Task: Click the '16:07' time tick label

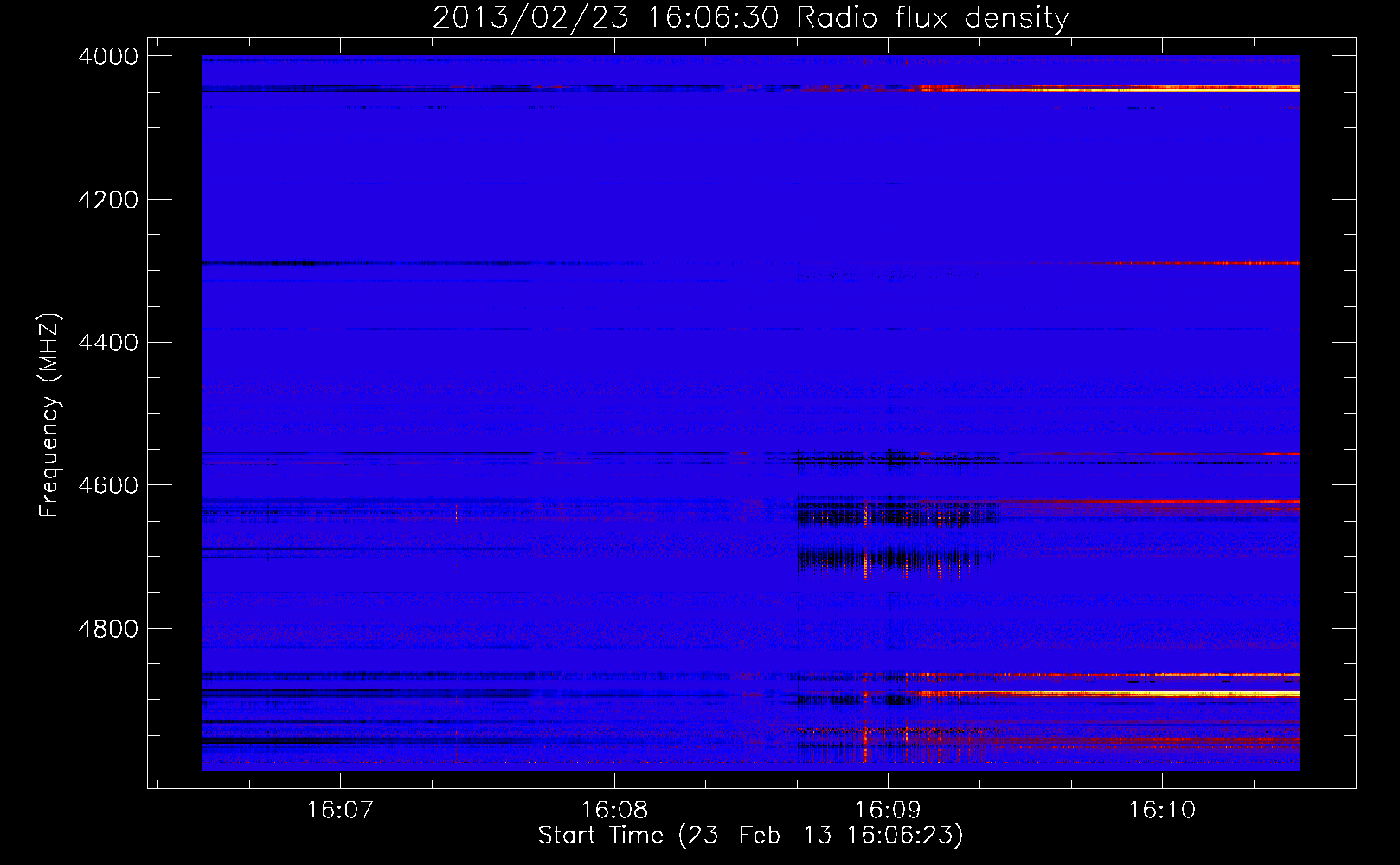Action: coord(340,810)
